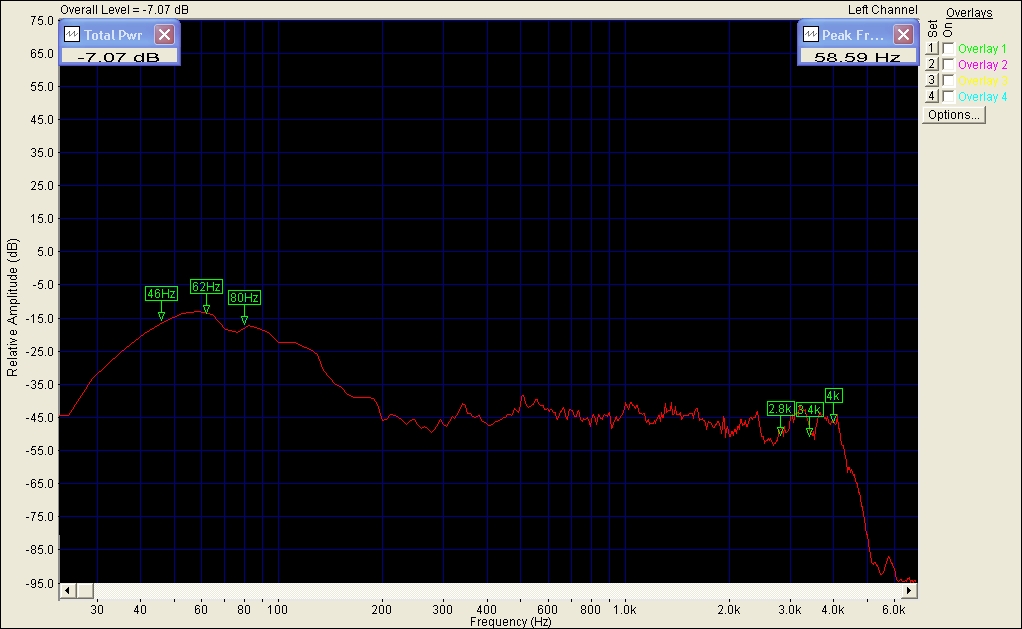Click the 4k marker label
The image size is (1022, 629).
833,395
